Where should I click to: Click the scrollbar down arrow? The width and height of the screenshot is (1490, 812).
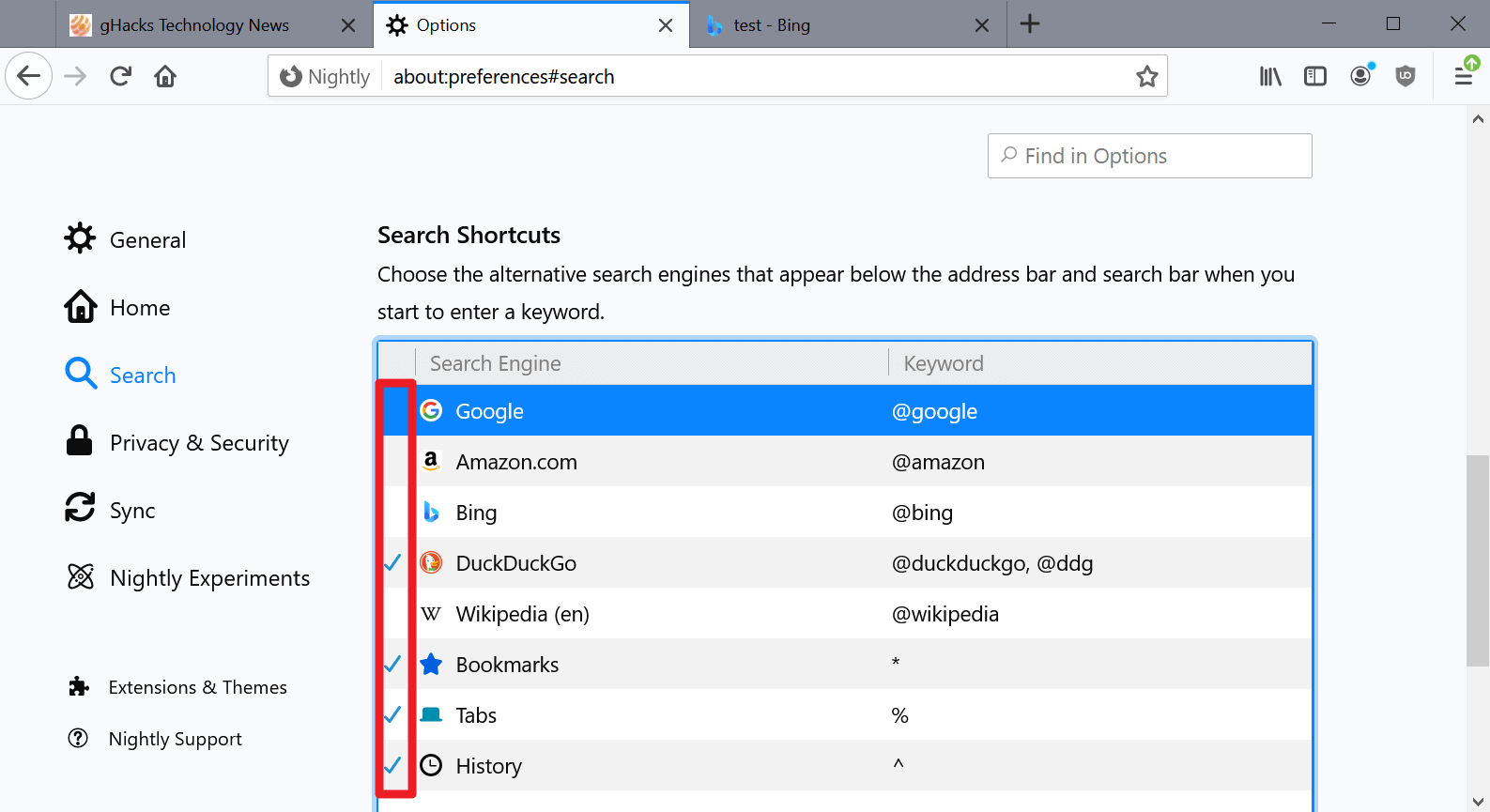[1478, 801]
